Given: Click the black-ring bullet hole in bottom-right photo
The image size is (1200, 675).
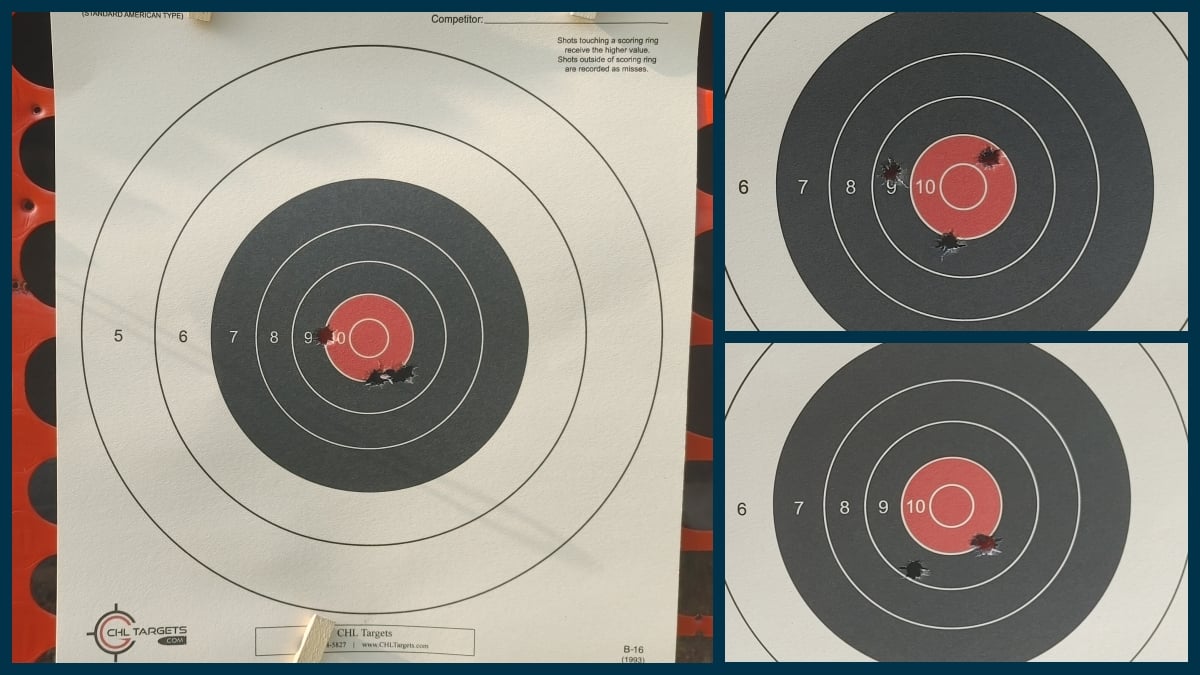Looking at the screenshot, I should pyautogui.click(x=914, y=569).
